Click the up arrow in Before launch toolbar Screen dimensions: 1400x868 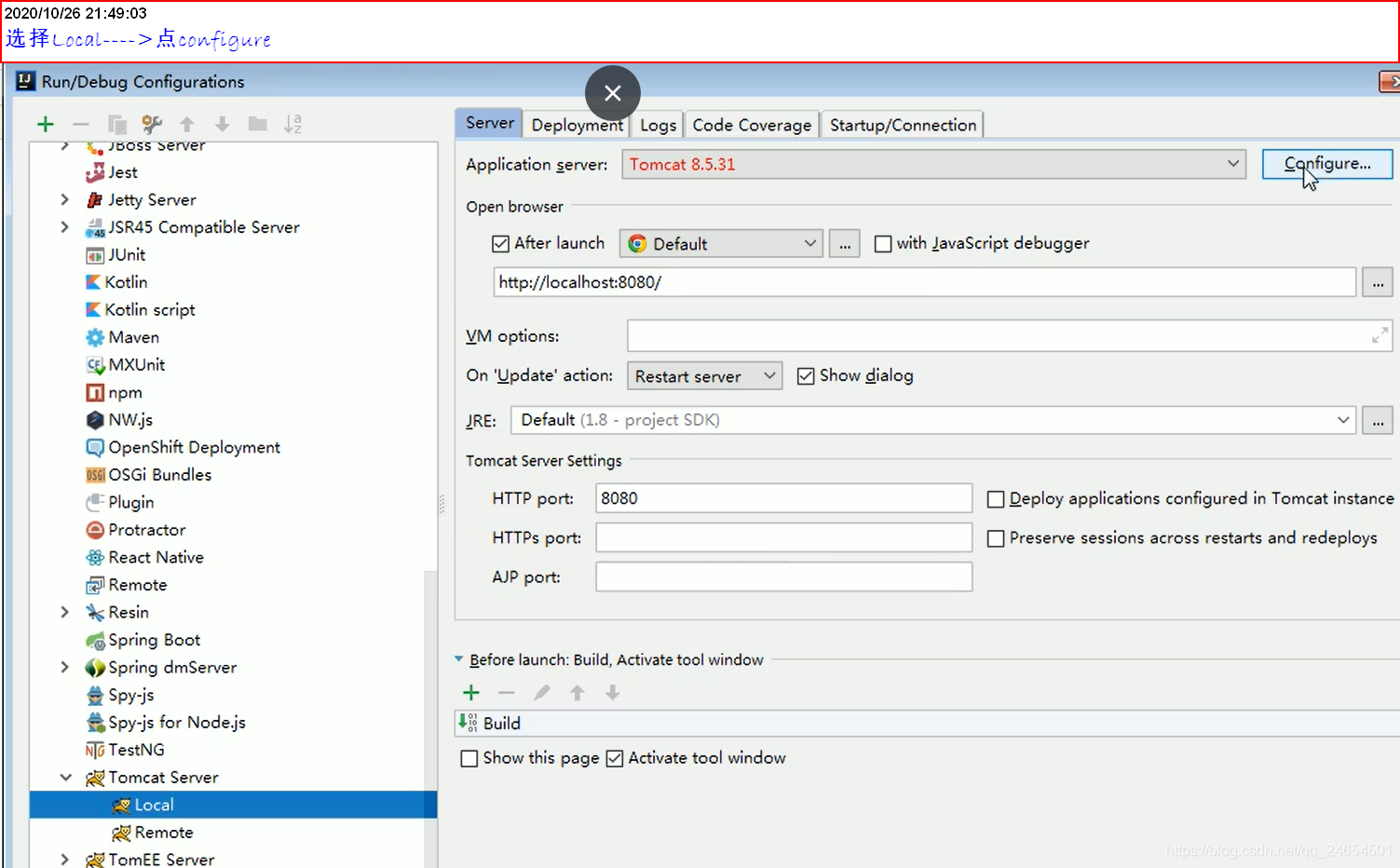tap(578, 692)
